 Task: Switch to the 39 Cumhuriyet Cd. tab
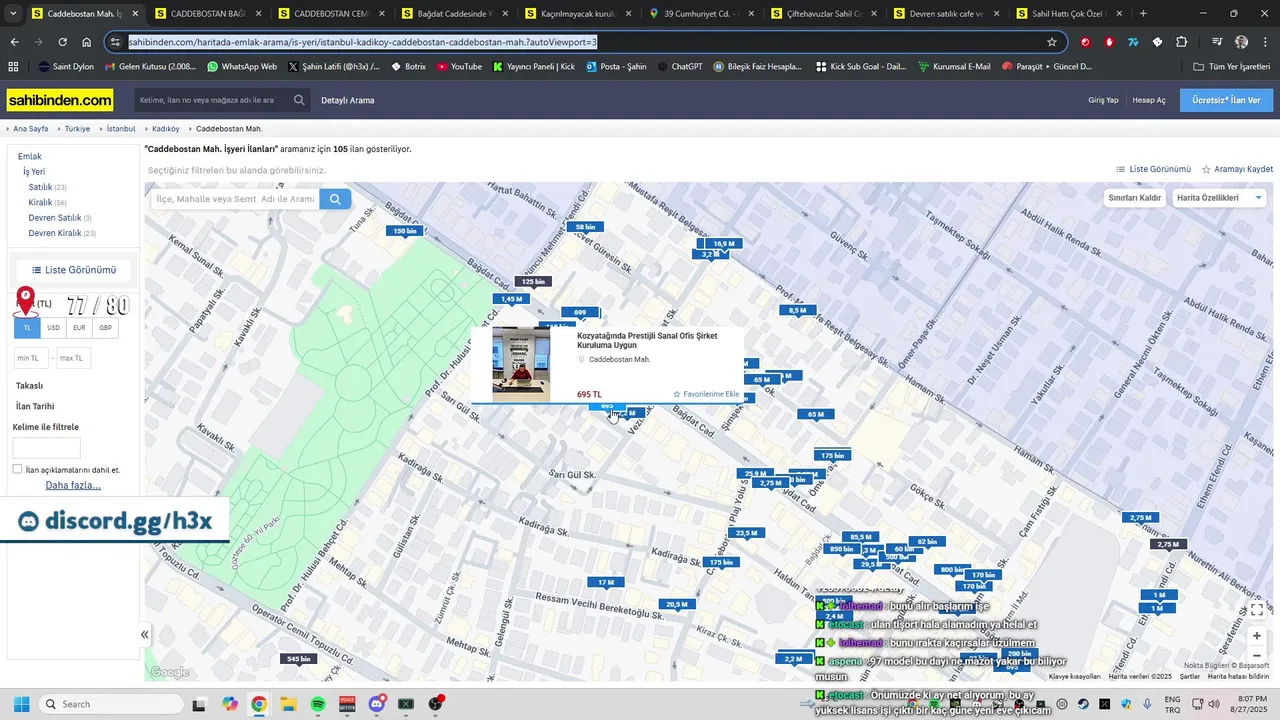pos(701,14)
